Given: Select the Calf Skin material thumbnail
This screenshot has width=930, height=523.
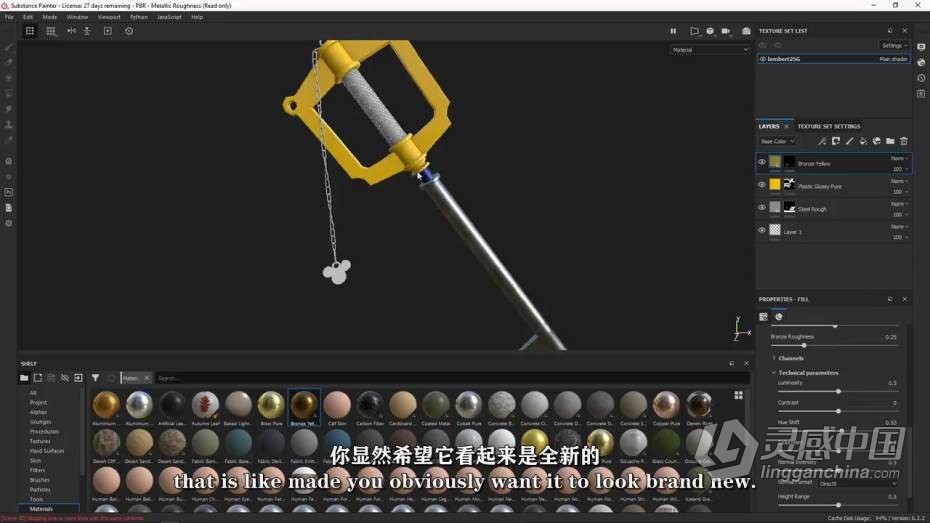Looking at the screenshot, I should click(x=337, y=408).
